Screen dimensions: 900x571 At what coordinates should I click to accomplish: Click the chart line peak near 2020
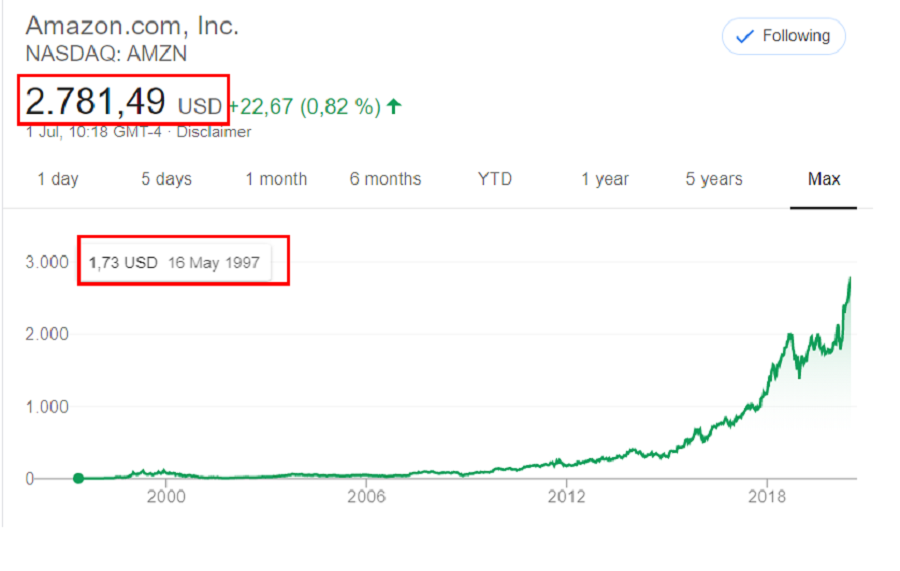click(x=849, y=279)
